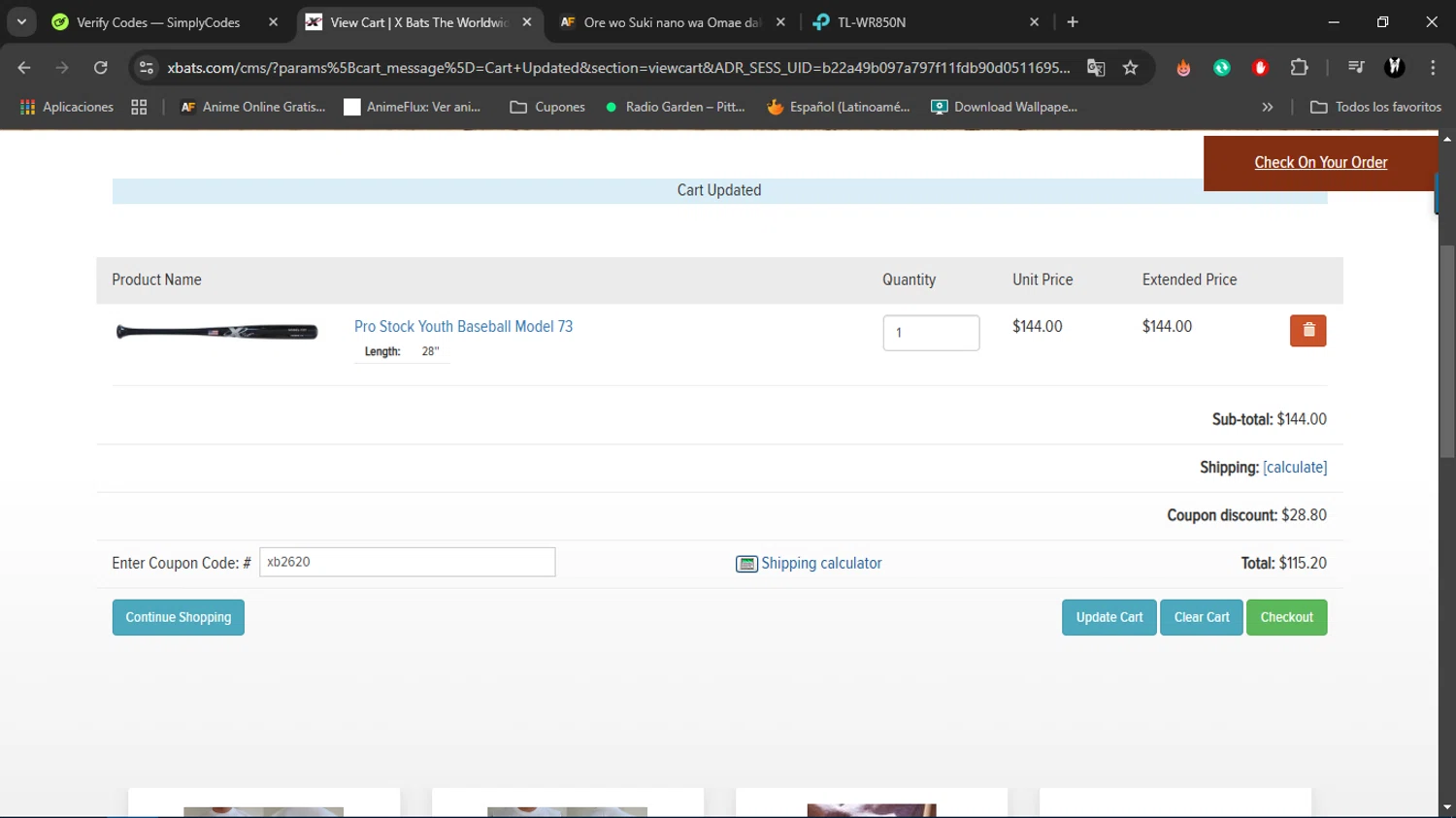Open AnimeFlux bookmark

[x=413, y=107]
